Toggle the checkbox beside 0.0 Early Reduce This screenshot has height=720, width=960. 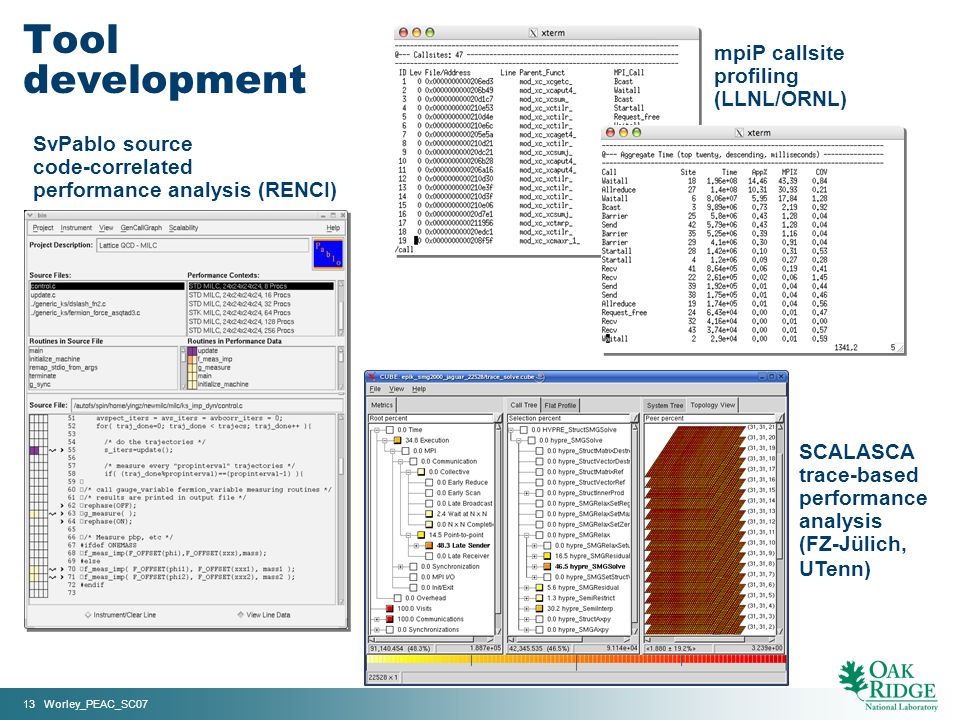(x=429, y=482)
